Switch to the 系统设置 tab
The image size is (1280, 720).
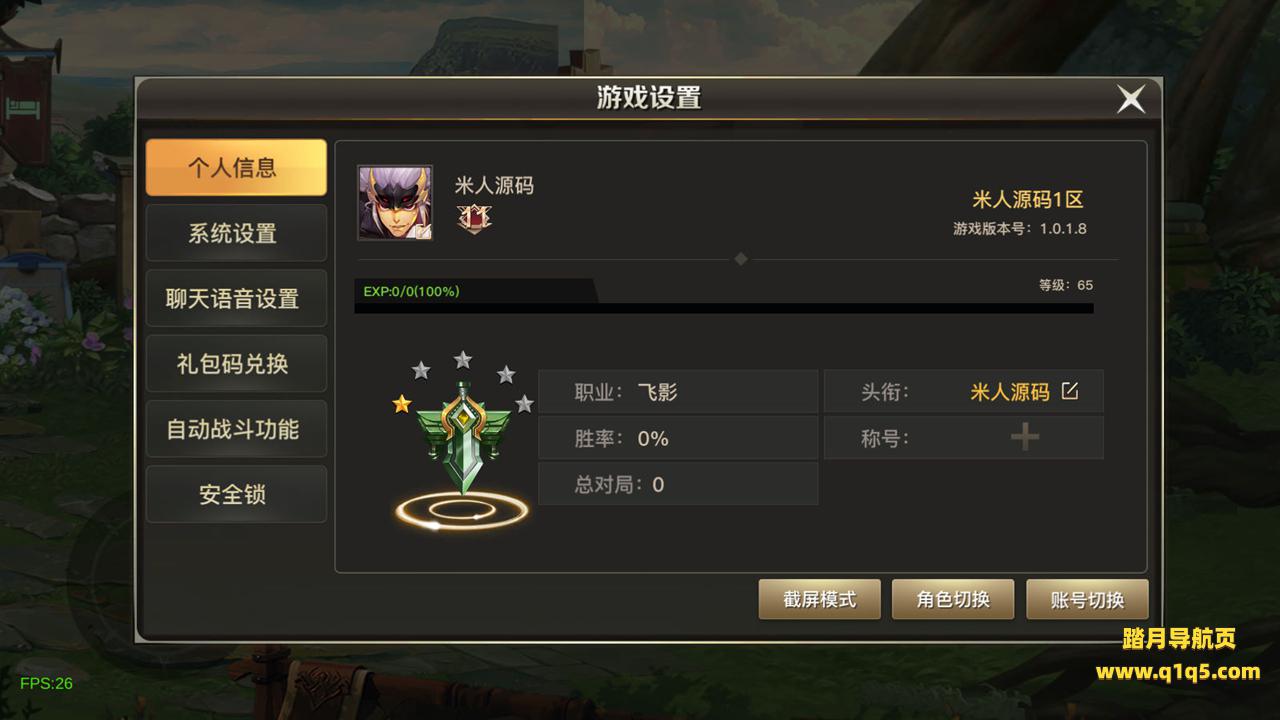(236, 233)
